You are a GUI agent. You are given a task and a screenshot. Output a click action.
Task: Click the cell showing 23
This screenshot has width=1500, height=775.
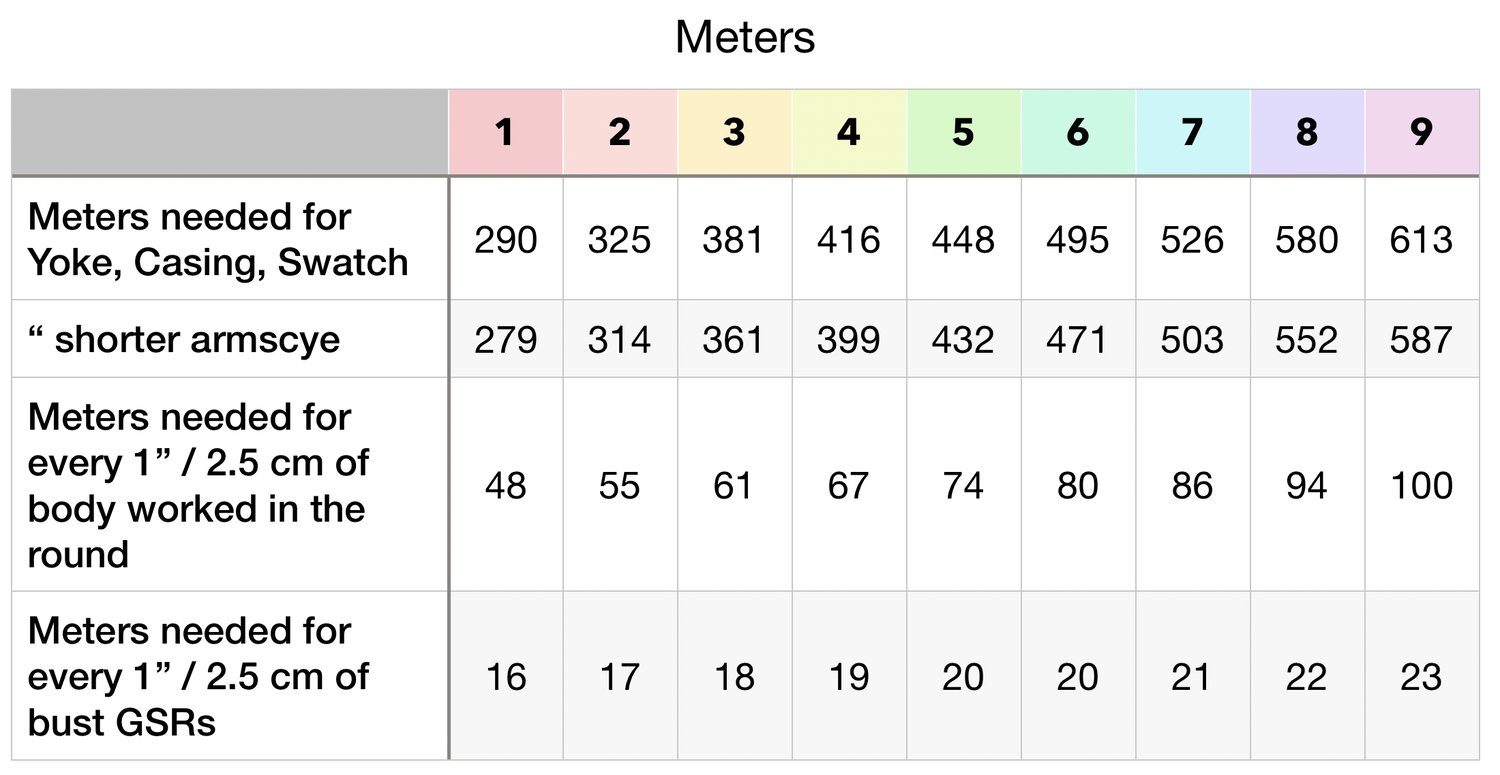click(x=1422, y=676)
